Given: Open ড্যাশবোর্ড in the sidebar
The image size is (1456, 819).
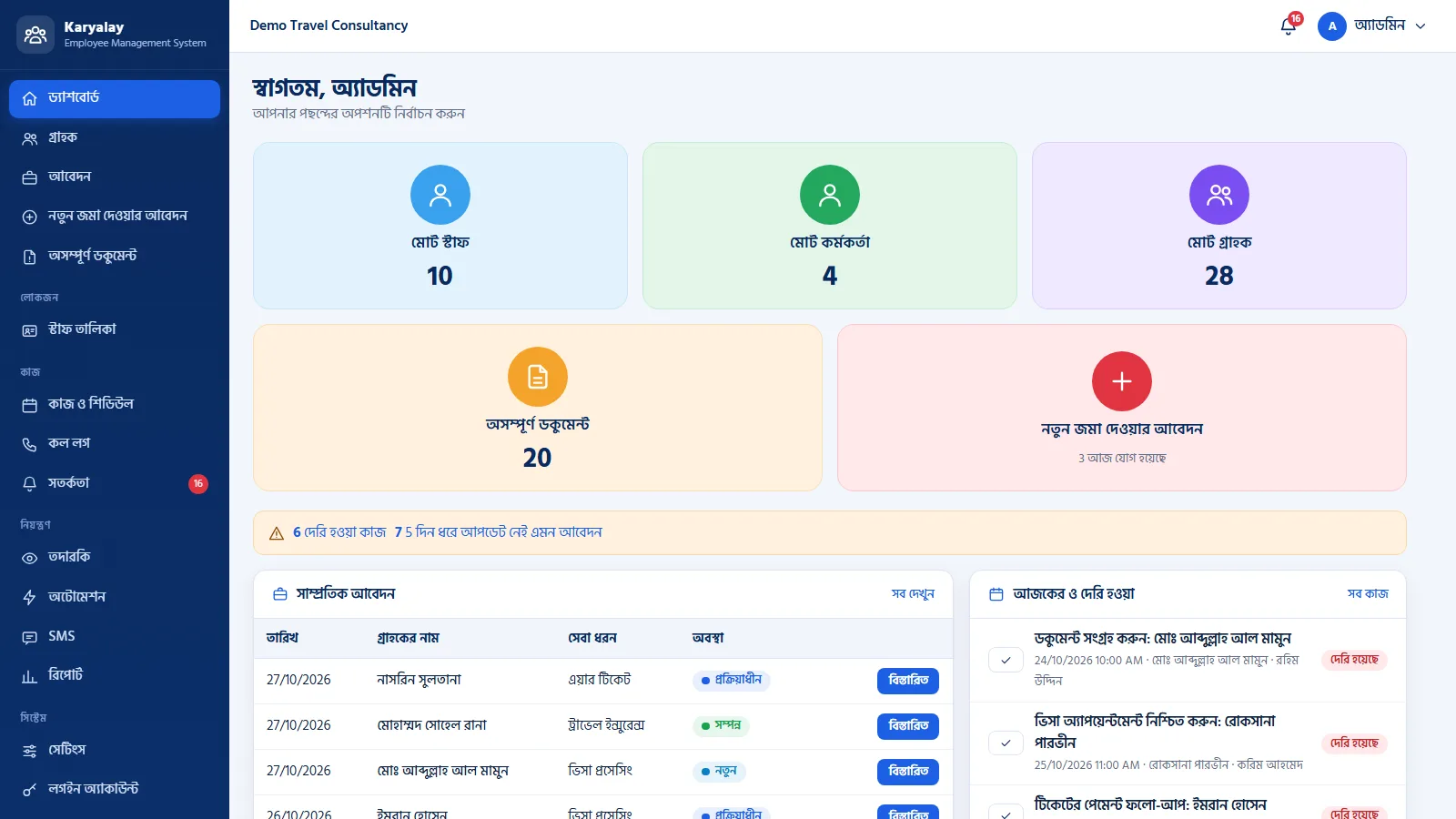Looking at the screenshot, I should (115, 98).
